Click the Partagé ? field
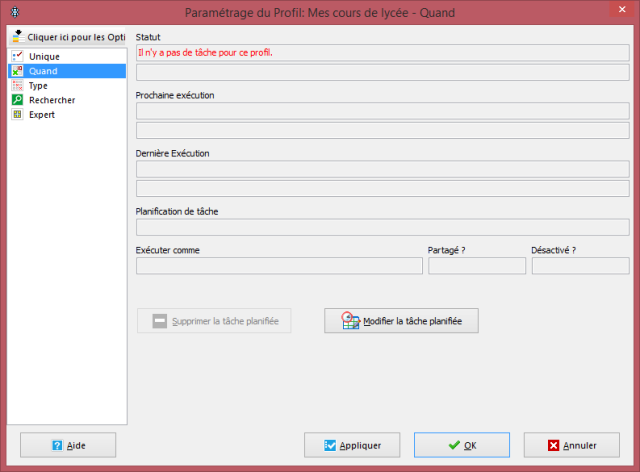Viewport: 640px width, 472px height. click(476, 266)
